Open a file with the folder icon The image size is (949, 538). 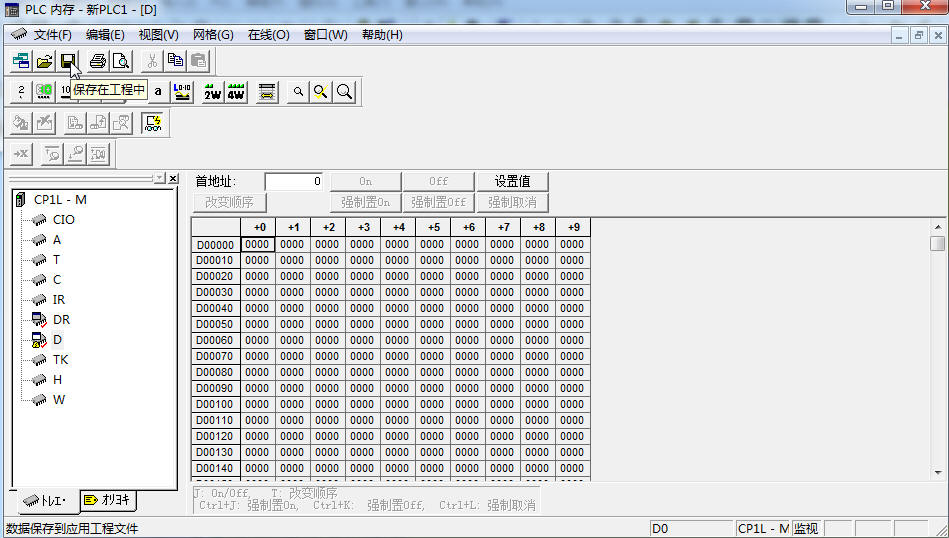(x=44, y=61)
